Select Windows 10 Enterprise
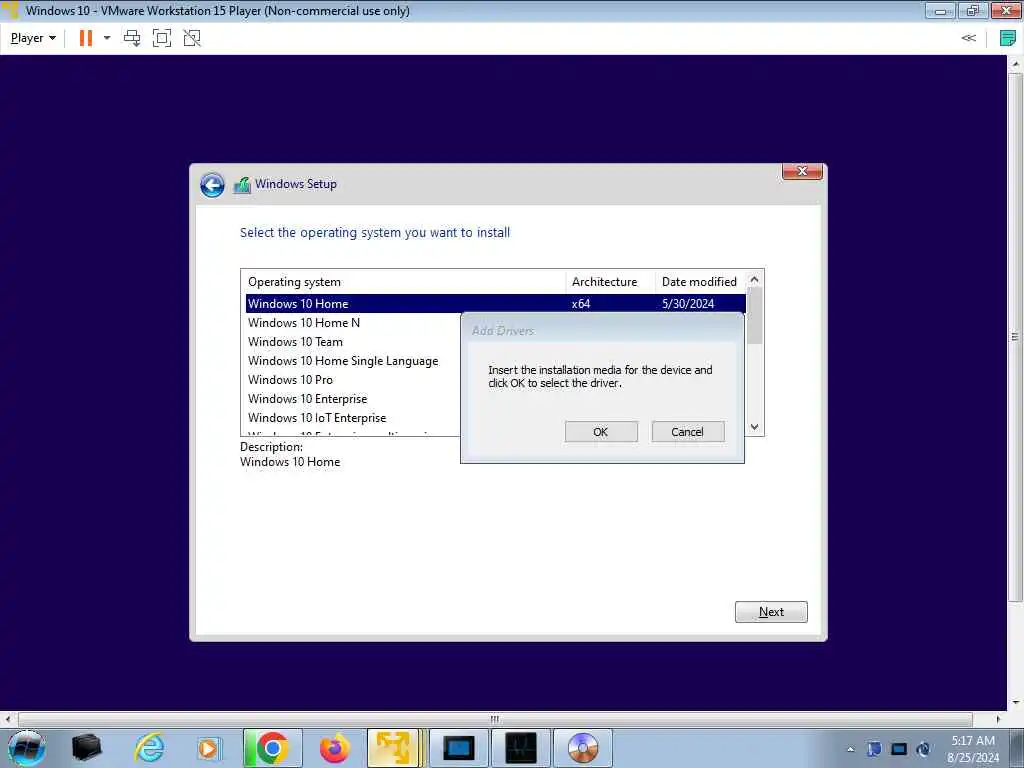This screenshot has height=768, width=1024. [308, 398]
